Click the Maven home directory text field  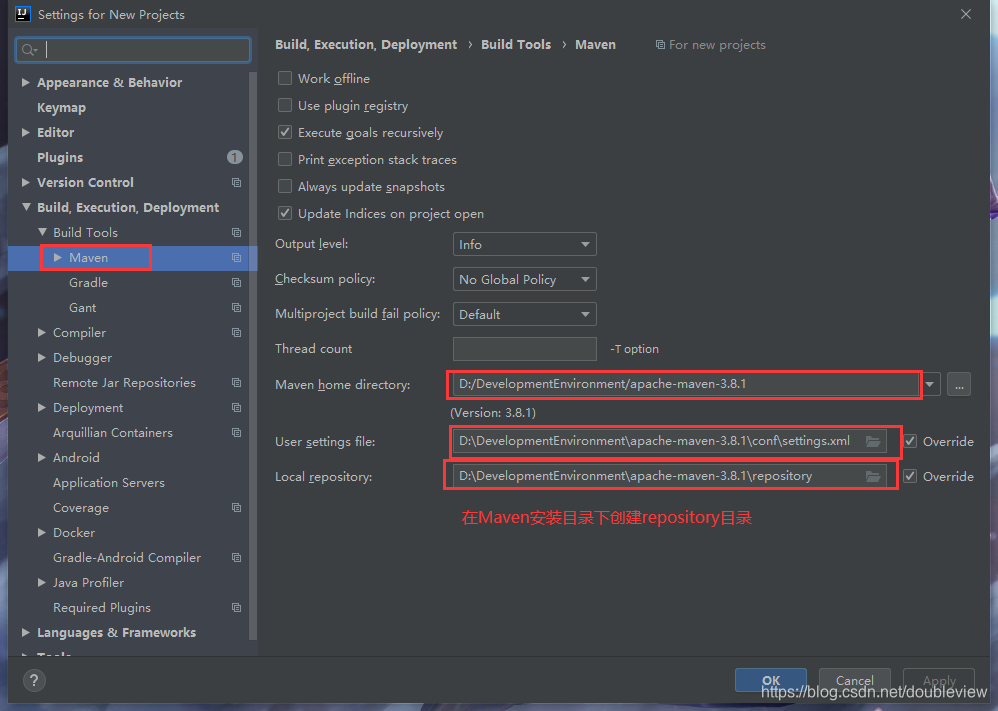(x=686, y=384)
